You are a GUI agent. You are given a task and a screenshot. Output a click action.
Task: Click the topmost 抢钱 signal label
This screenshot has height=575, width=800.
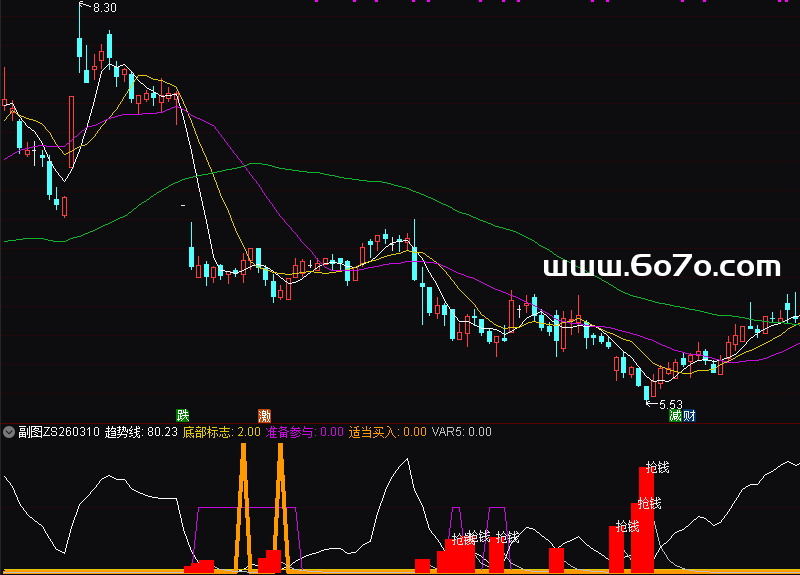click(x=657, y=467)
